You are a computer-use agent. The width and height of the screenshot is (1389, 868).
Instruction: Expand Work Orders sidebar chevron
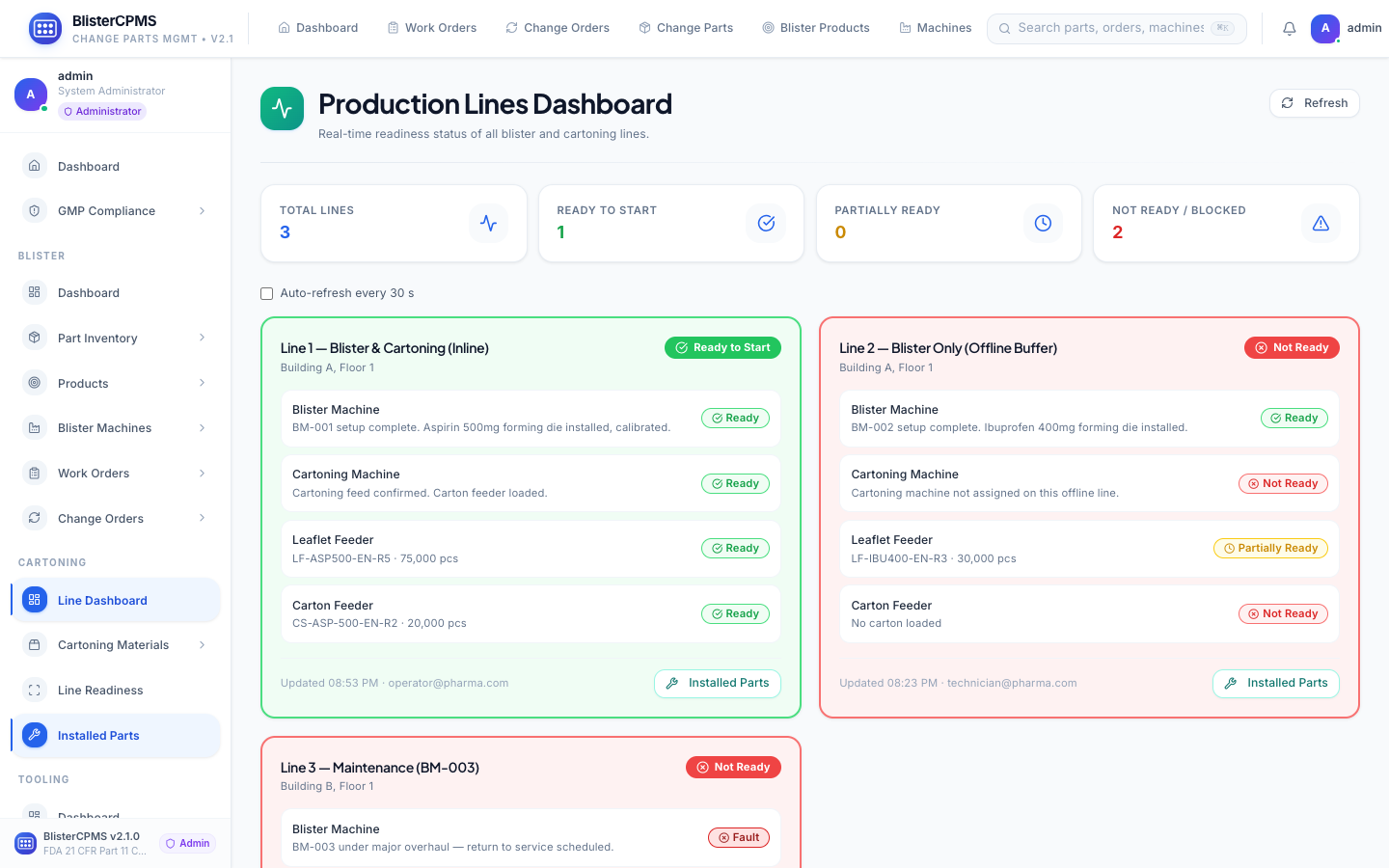pos(202,473)
